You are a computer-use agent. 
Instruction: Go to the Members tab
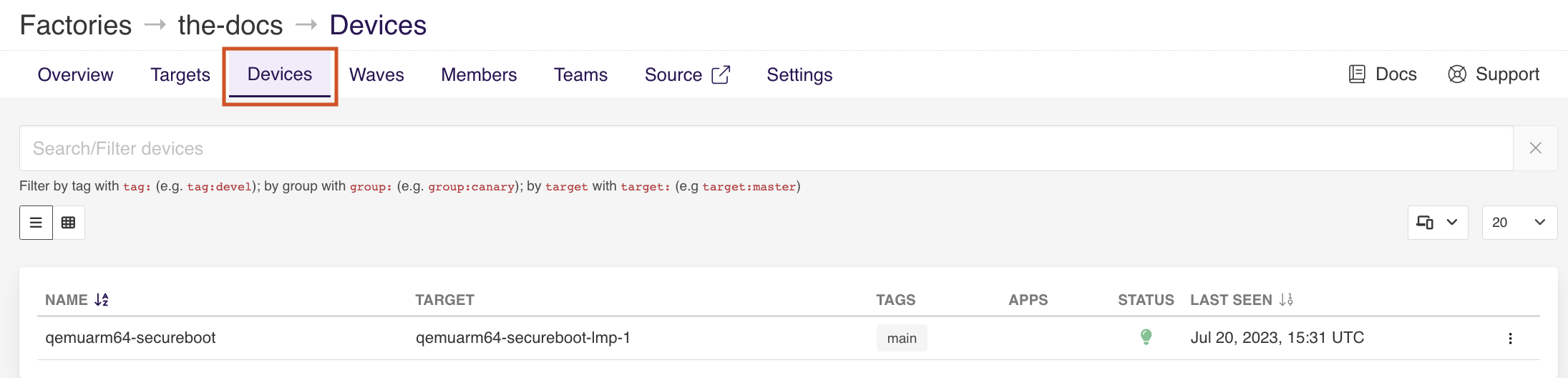[479, 74]
